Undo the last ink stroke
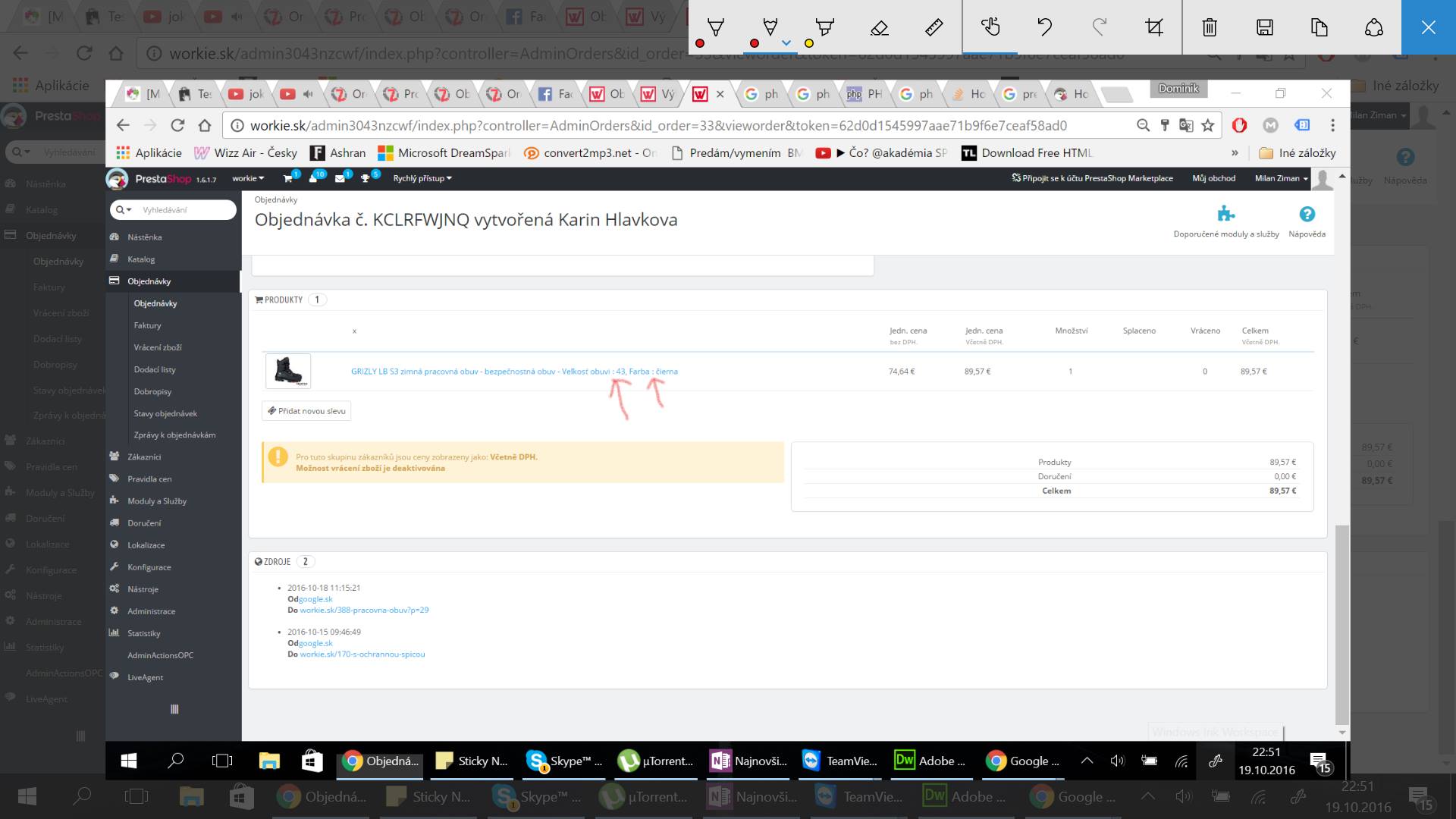 coord(1044,28)
